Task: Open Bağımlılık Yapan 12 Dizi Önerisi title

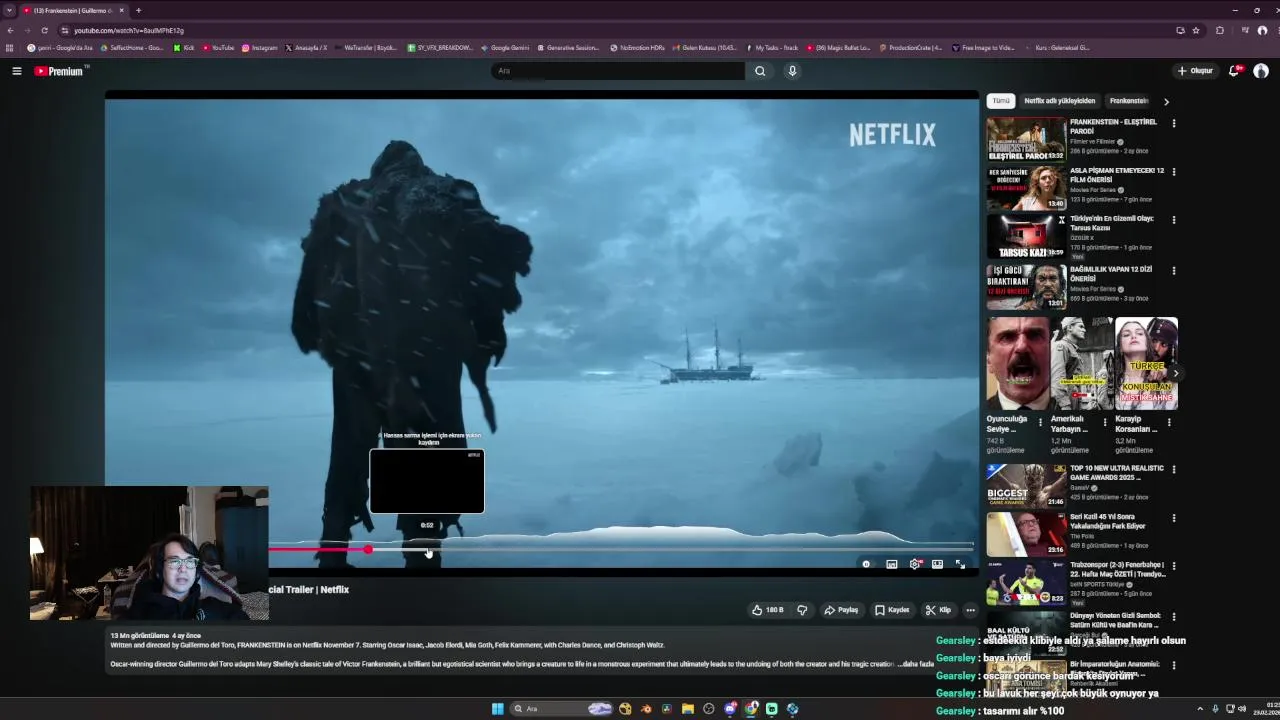Action: (1111, 274)
